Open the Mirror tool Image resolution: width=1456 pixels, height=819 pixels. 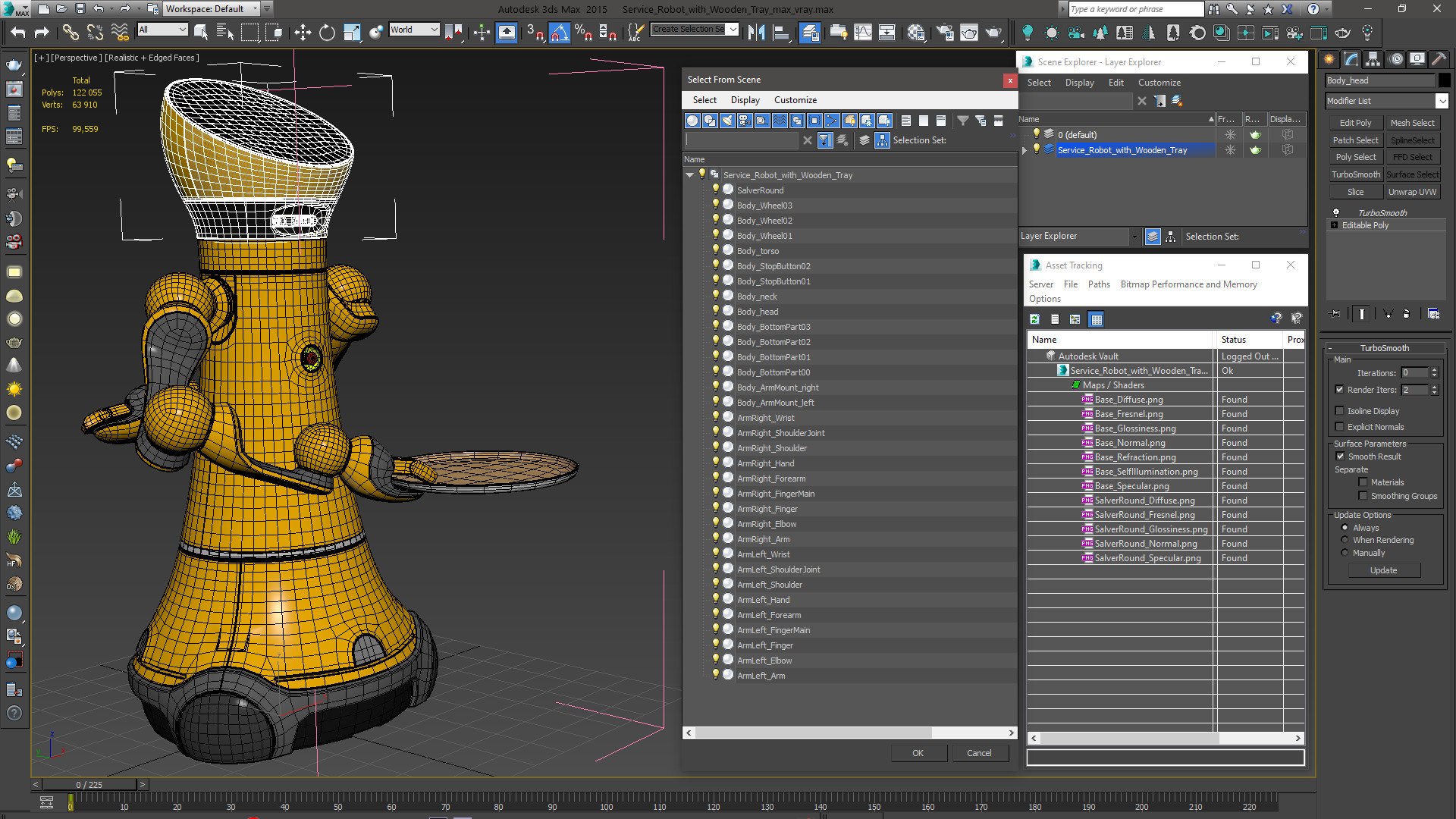click(755, 32)
